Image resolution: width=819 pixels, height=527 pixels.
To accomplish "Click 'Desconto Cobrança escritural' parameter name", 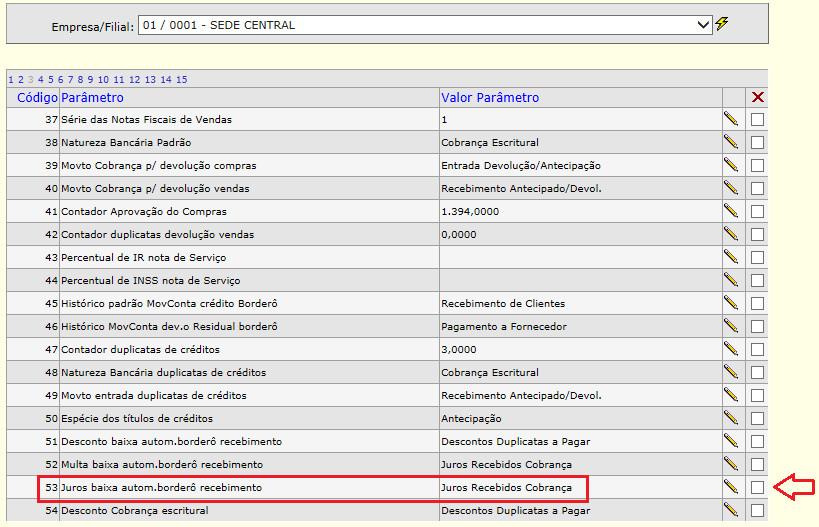I will [x=135, y=510].
